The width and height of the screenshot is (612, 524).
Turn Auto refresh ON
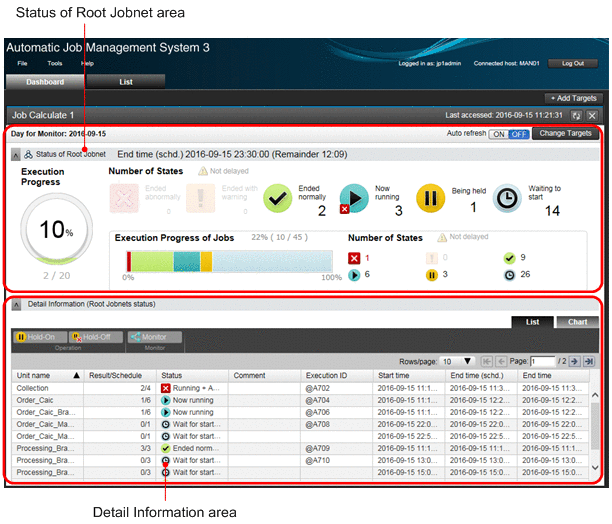point(495,133)
